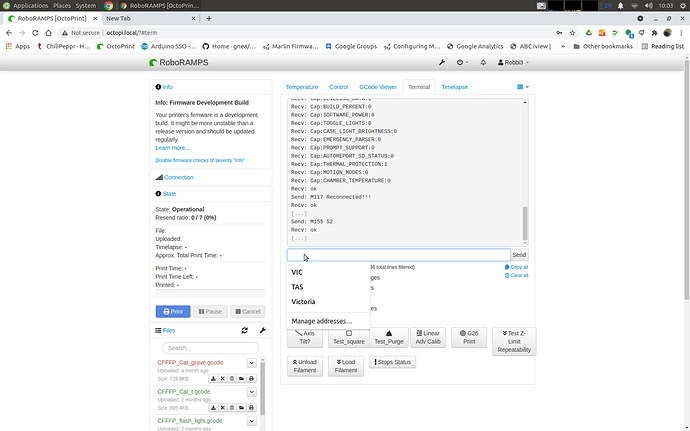Delete CFFFP_Cat_t.gcode with trash icon

coord(232,408)
